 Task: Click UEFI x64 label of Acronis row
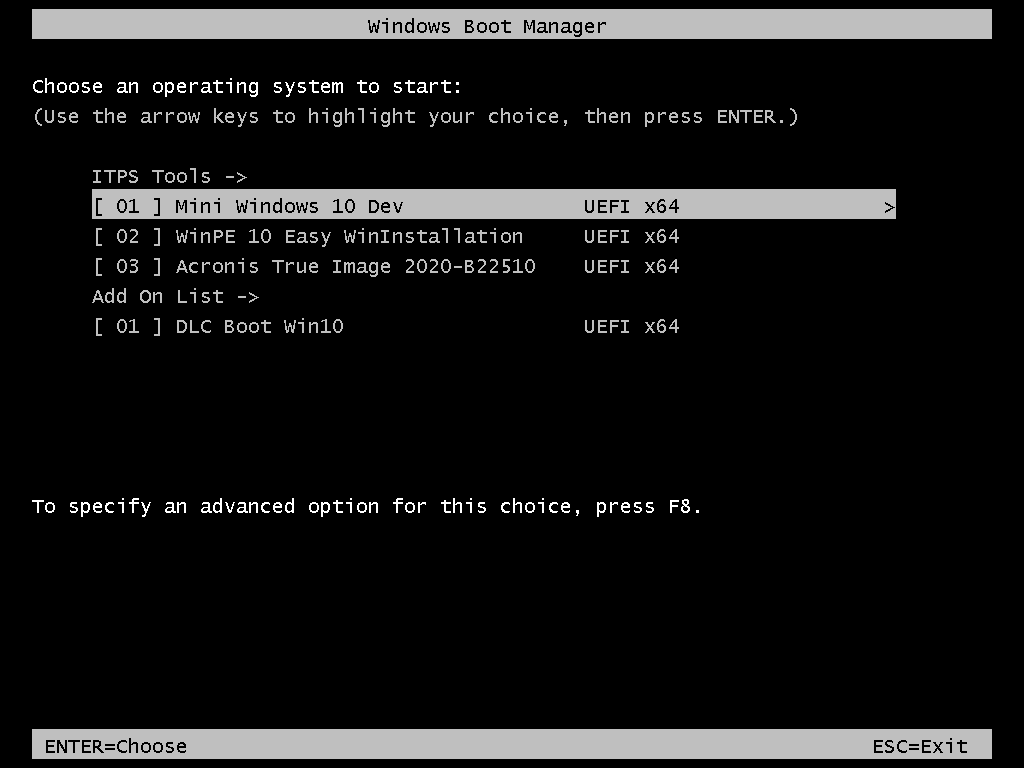[x=632, y=266]
